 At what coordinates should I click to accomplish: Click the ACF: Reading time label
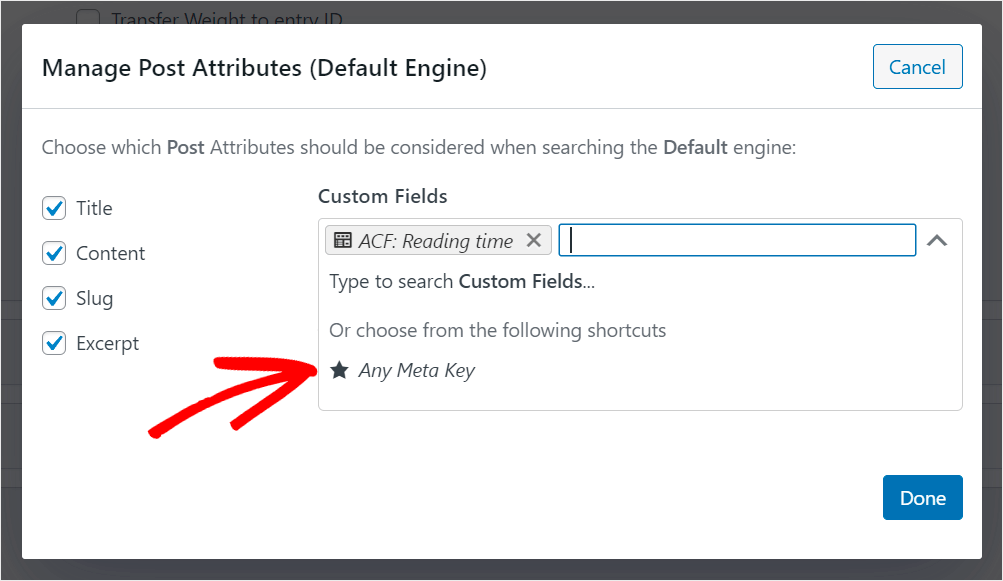tap(436, 241)
